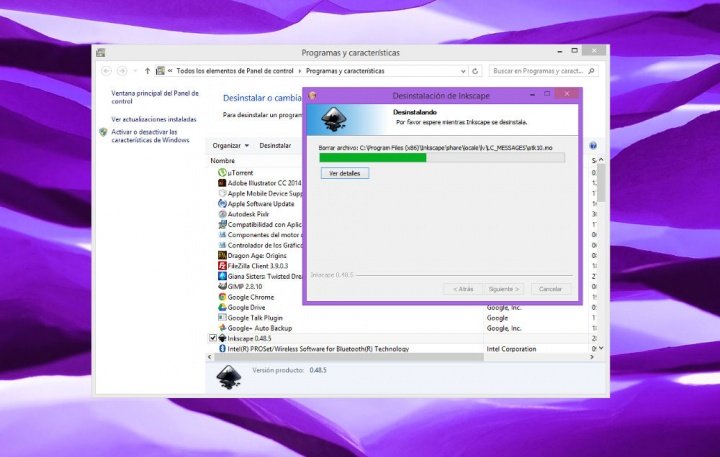Open Ver actualizaciones instaladas link
720x457 pixels.
coord(153,118)
